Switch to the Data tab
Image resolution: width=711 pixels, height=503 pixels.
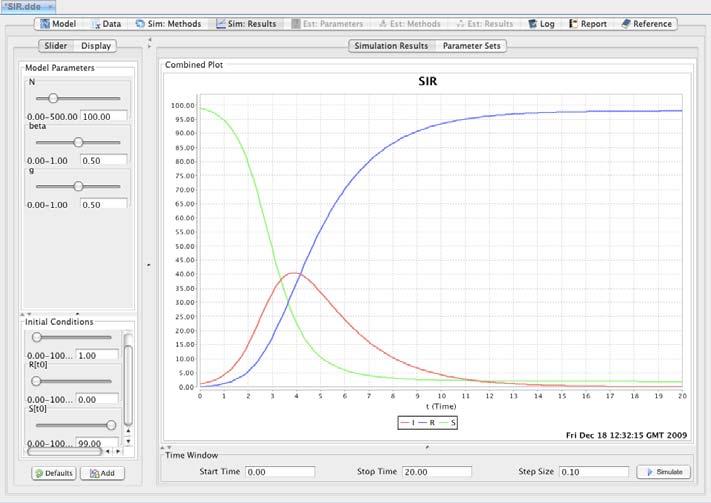[107, 24]
